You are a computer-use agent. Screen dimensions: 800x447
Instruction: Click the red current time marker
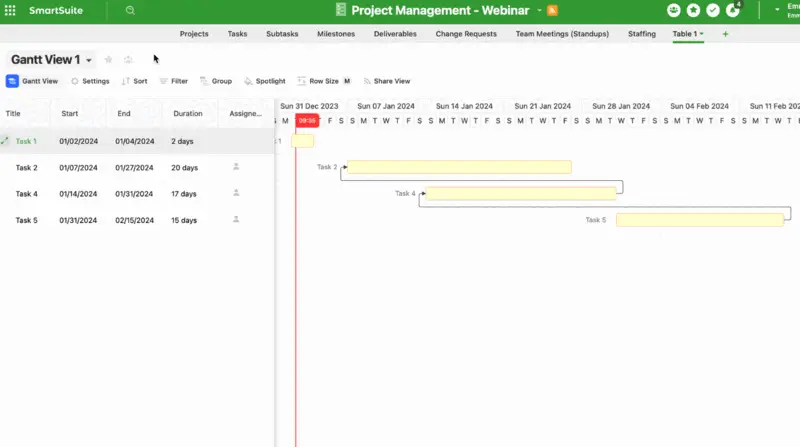307,120
